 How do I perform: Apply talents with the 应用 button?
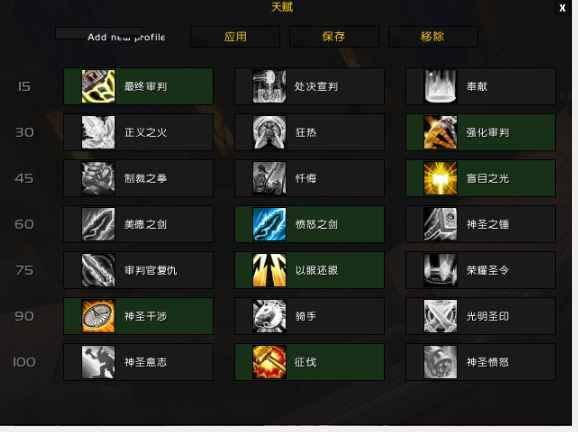click(x=235, y=36)
